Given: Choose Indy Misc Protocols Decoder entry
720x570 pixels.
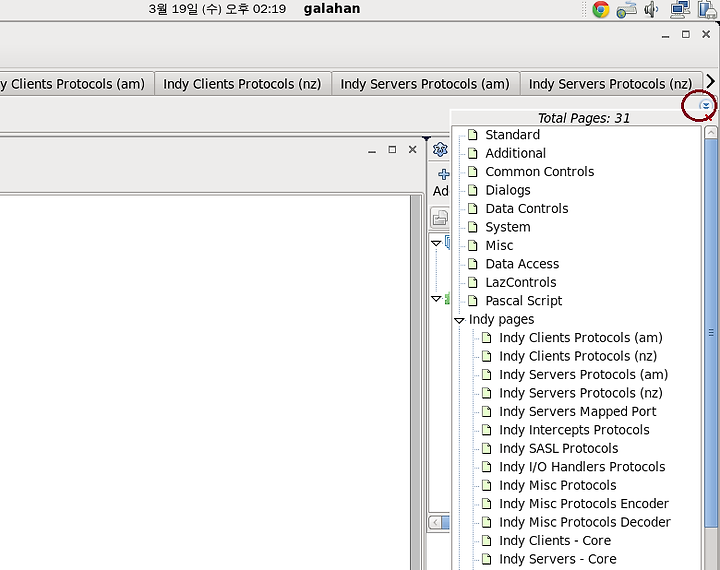Looking at the screenshot, I should tap(585, 522).
